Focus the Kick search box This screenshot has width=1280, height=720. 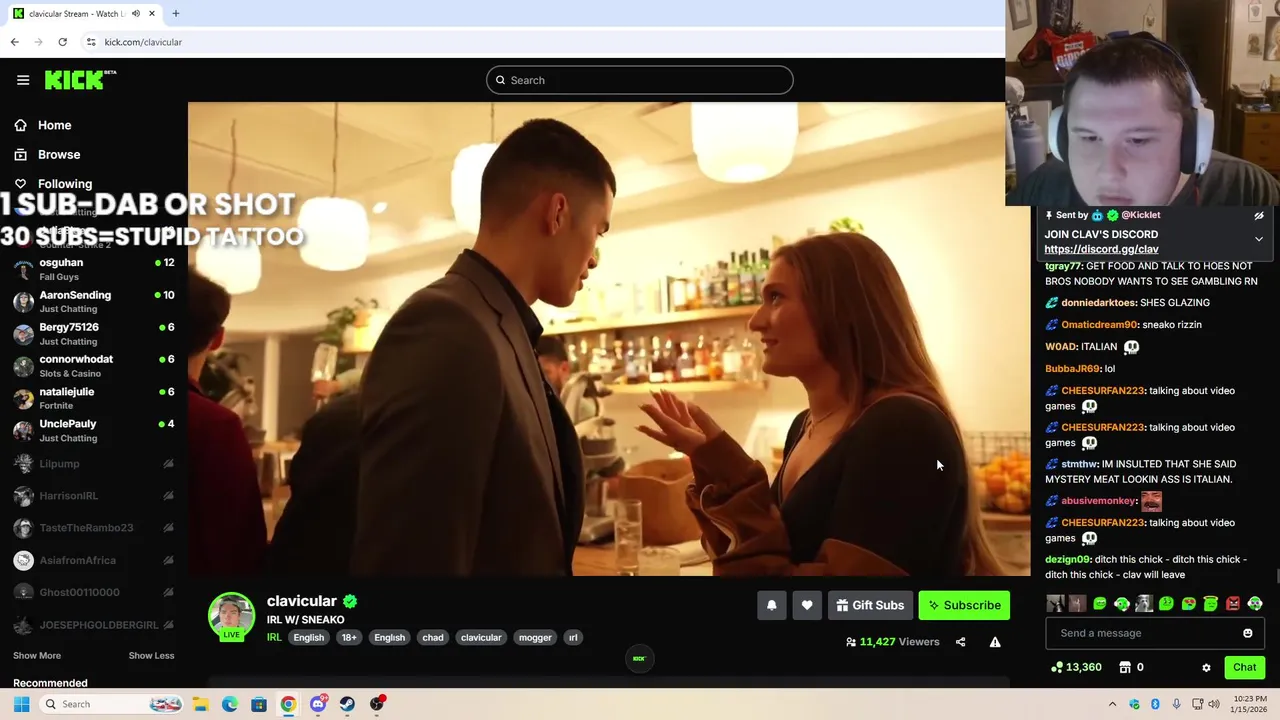pyautogui.click(x=640, y=80)
